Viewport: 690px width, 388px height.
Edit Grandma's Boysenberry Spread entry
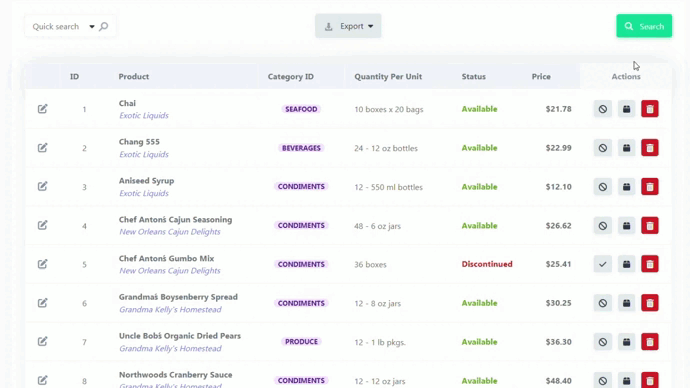(x=42, y=303)
